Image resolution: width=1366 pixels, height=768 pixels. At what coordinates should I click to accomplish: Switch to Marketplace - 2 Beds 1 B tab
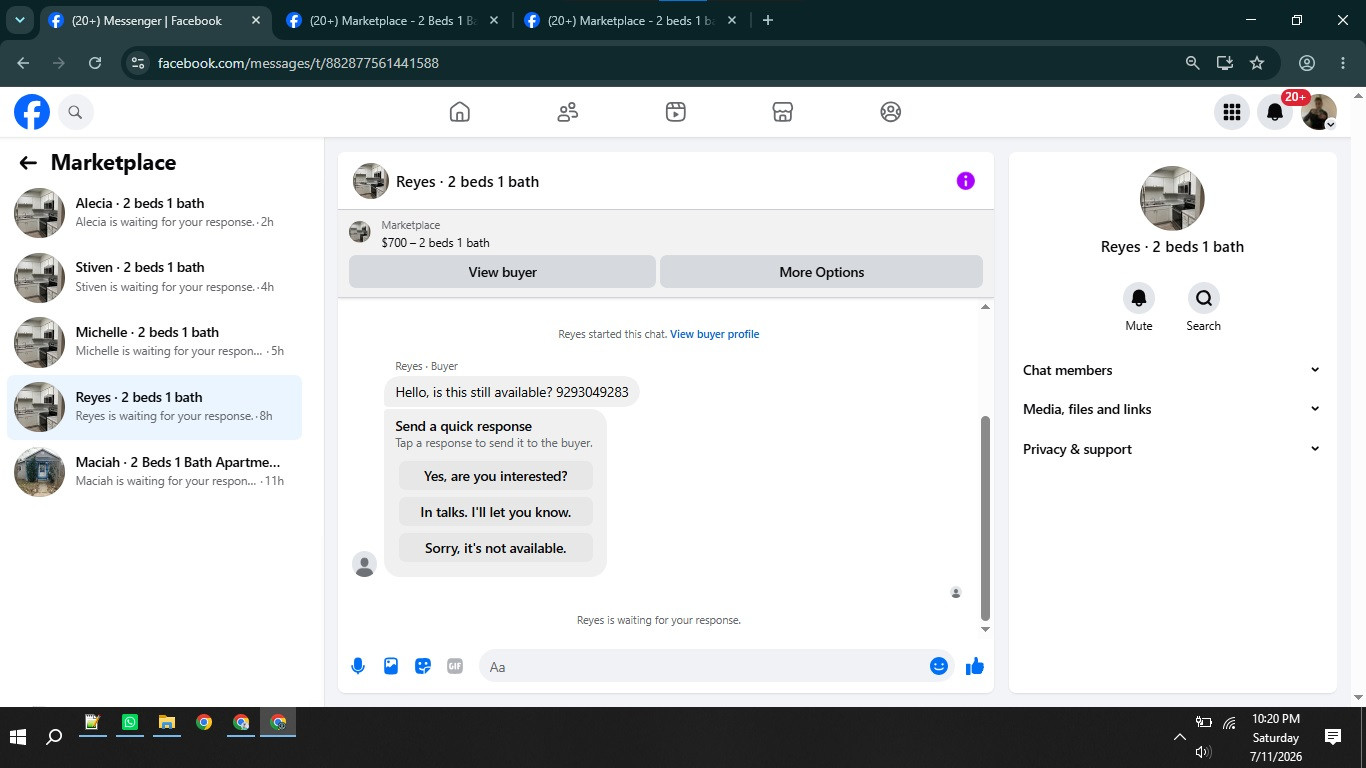(x=393, y=20)
